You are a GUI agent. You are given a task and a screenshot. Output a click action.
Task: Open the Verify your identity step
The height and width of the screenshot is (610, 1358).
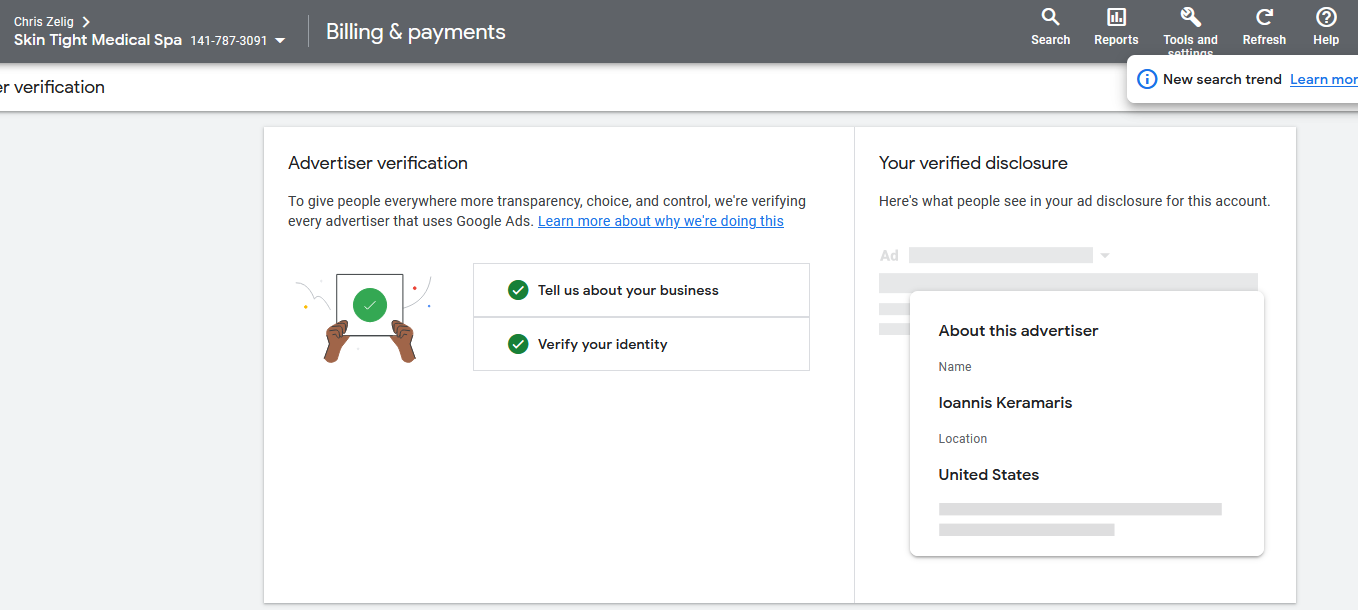click(641, 344)
